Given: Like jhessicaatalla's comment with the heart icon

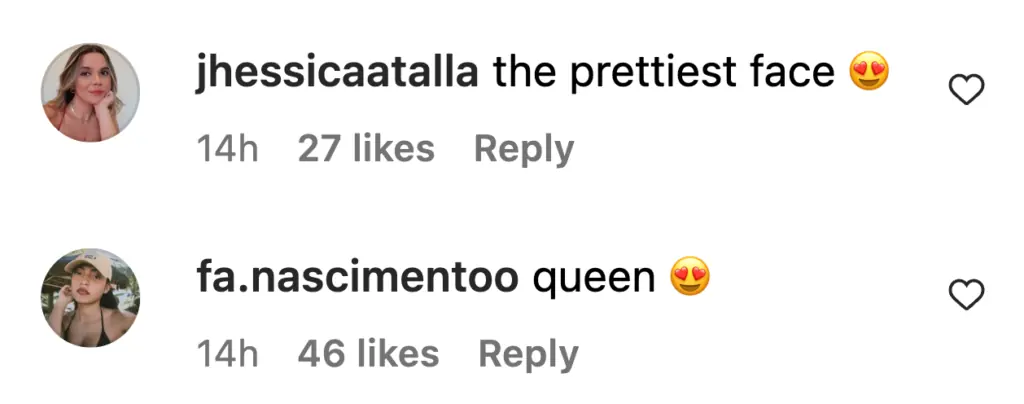Looking at the screenshot, I should click(966, 92).
